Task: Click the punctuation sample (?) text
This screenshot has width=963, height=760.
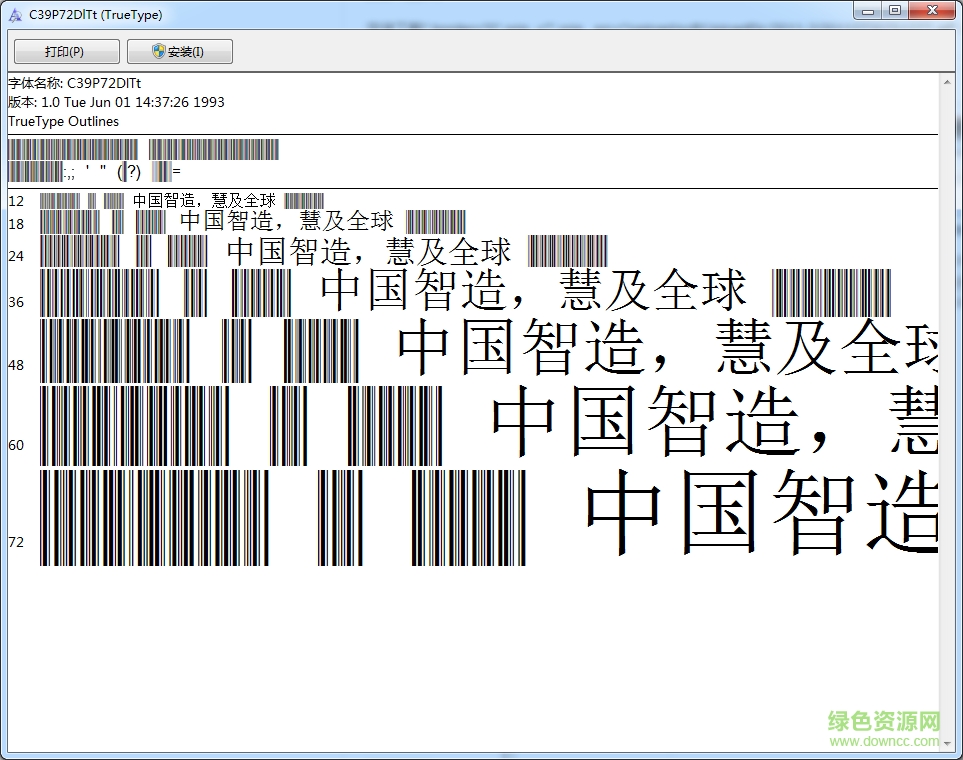Action: (129, 171)
